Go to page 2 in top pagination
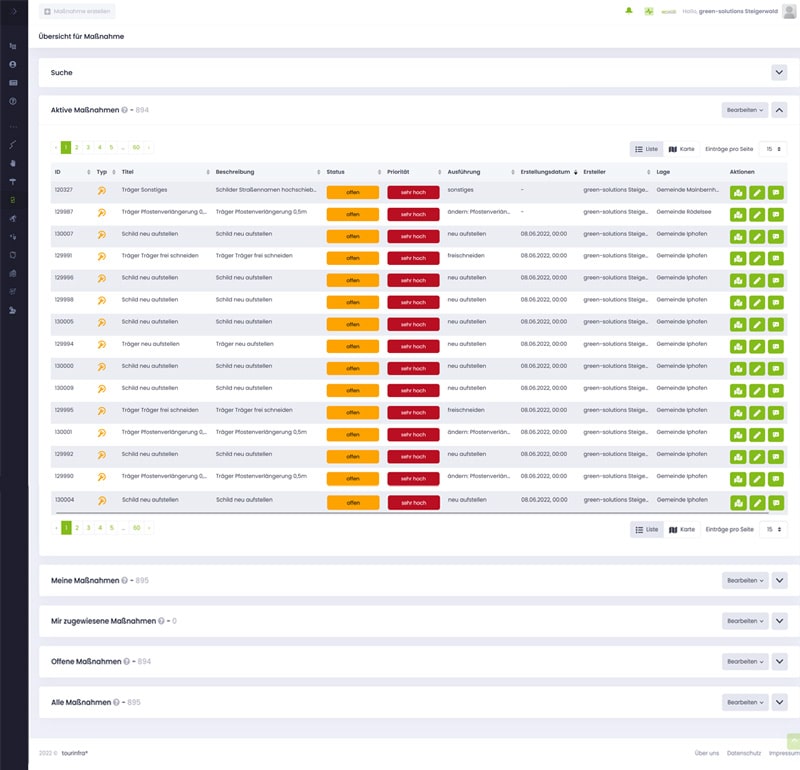This screenshot has height=770, width=800. [x=76, y=148]
